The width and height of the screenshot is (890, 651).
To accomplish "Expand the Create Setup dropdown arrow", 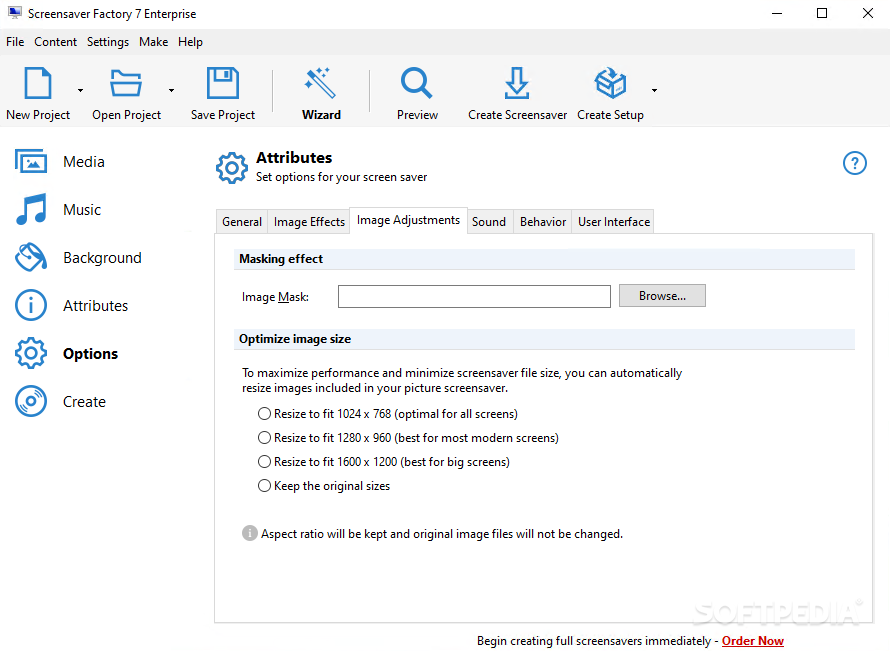I will pos(654,90).
